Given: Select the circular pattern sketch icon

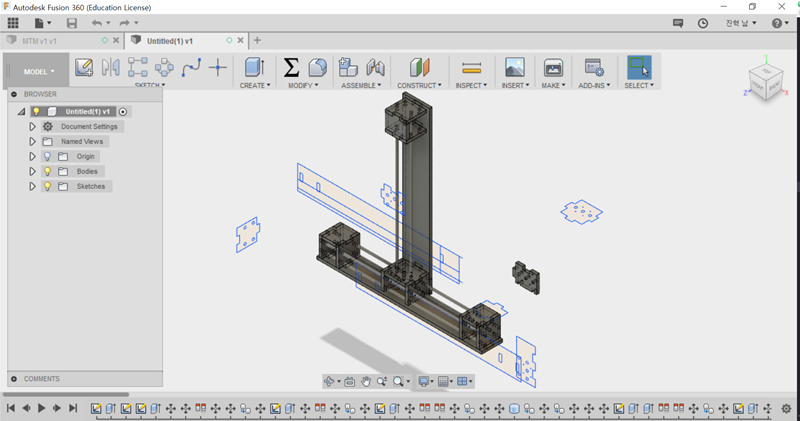Looking at the screenshot, I should [x=164, y=67].
